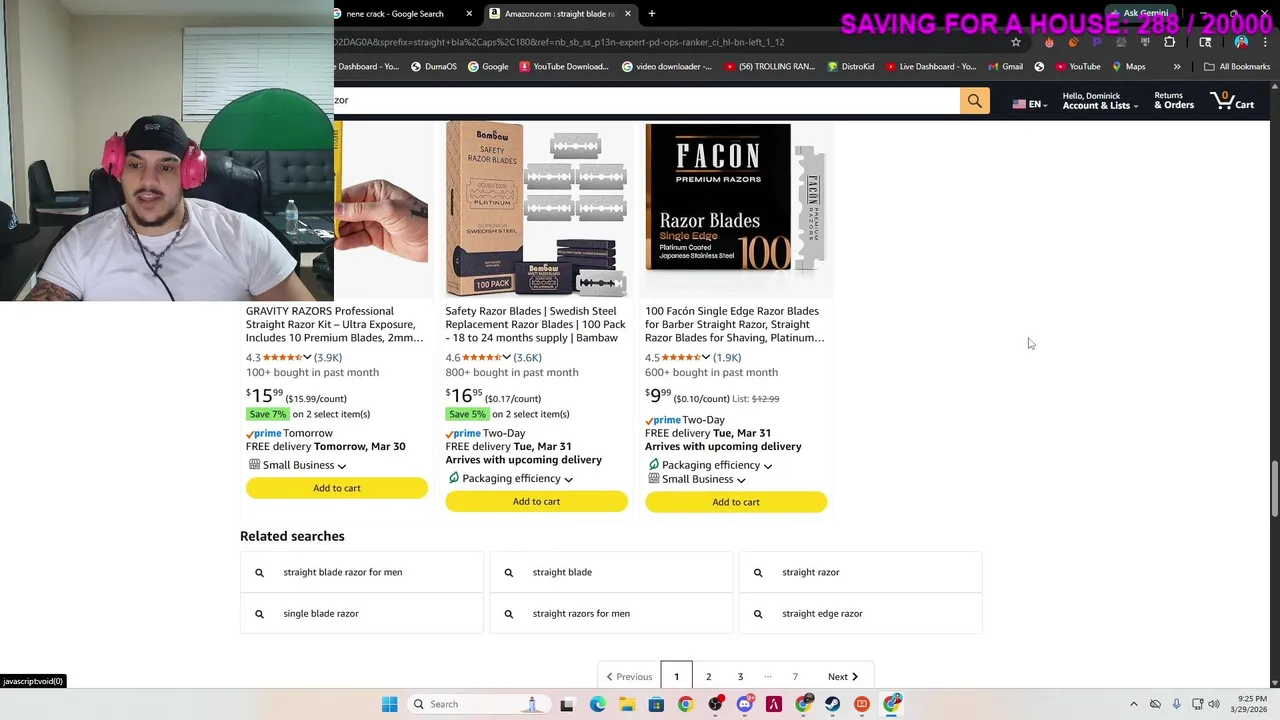1280x720 pixels.
Task: Expand Small Business under GRAVITY RAZORS
Action: (x=297, y=465)
